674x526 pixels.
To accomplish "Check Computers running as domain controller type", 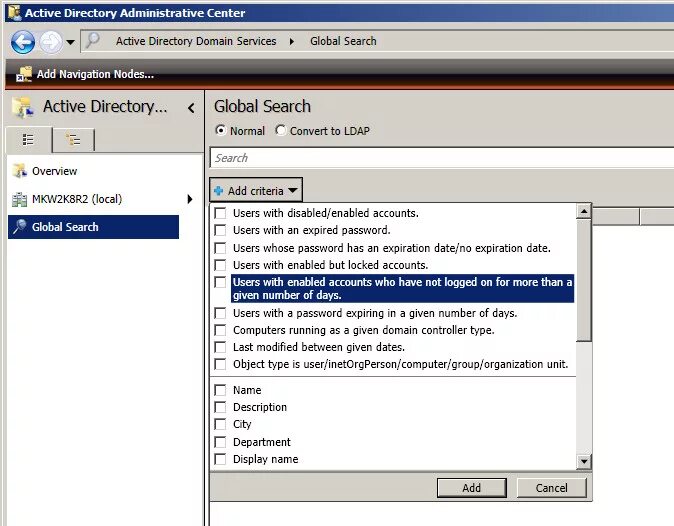I will click(x=220, y=330).
